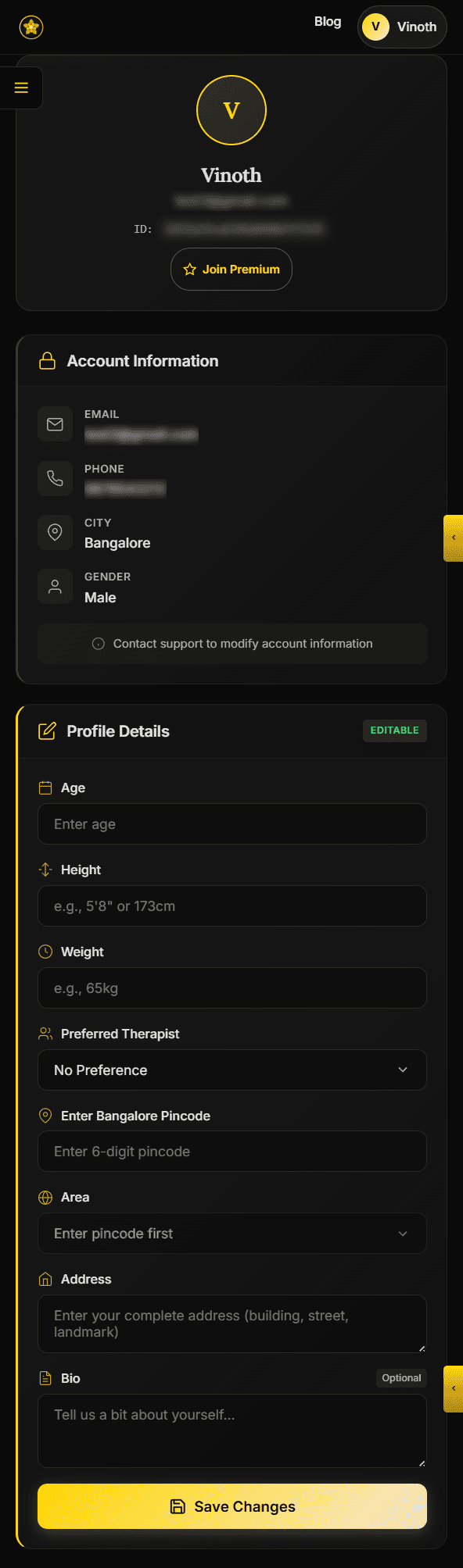
Task: Open the Vinoth profile menu
Action: click(402, 27)
